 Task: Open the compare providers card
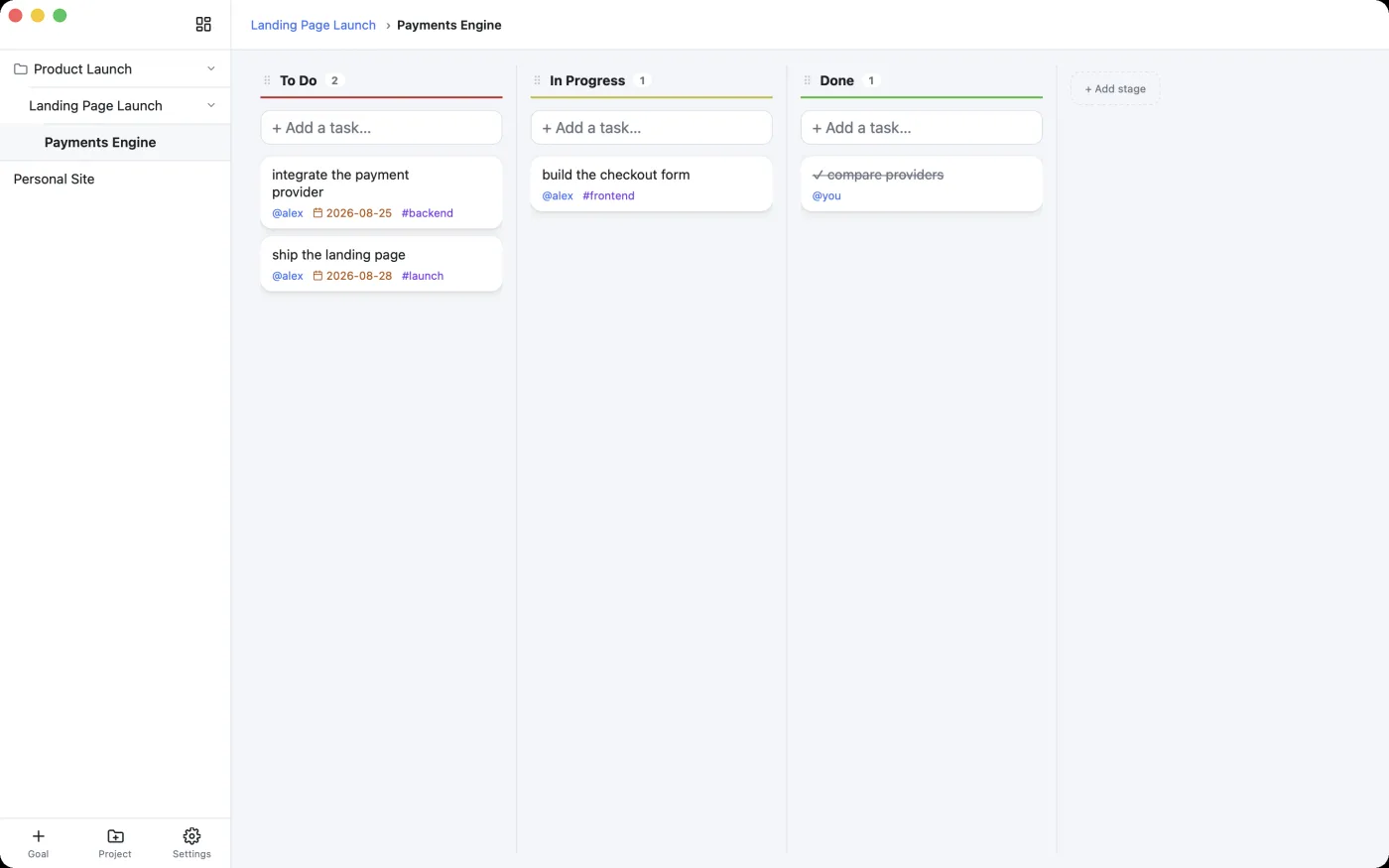coord(921,184)
